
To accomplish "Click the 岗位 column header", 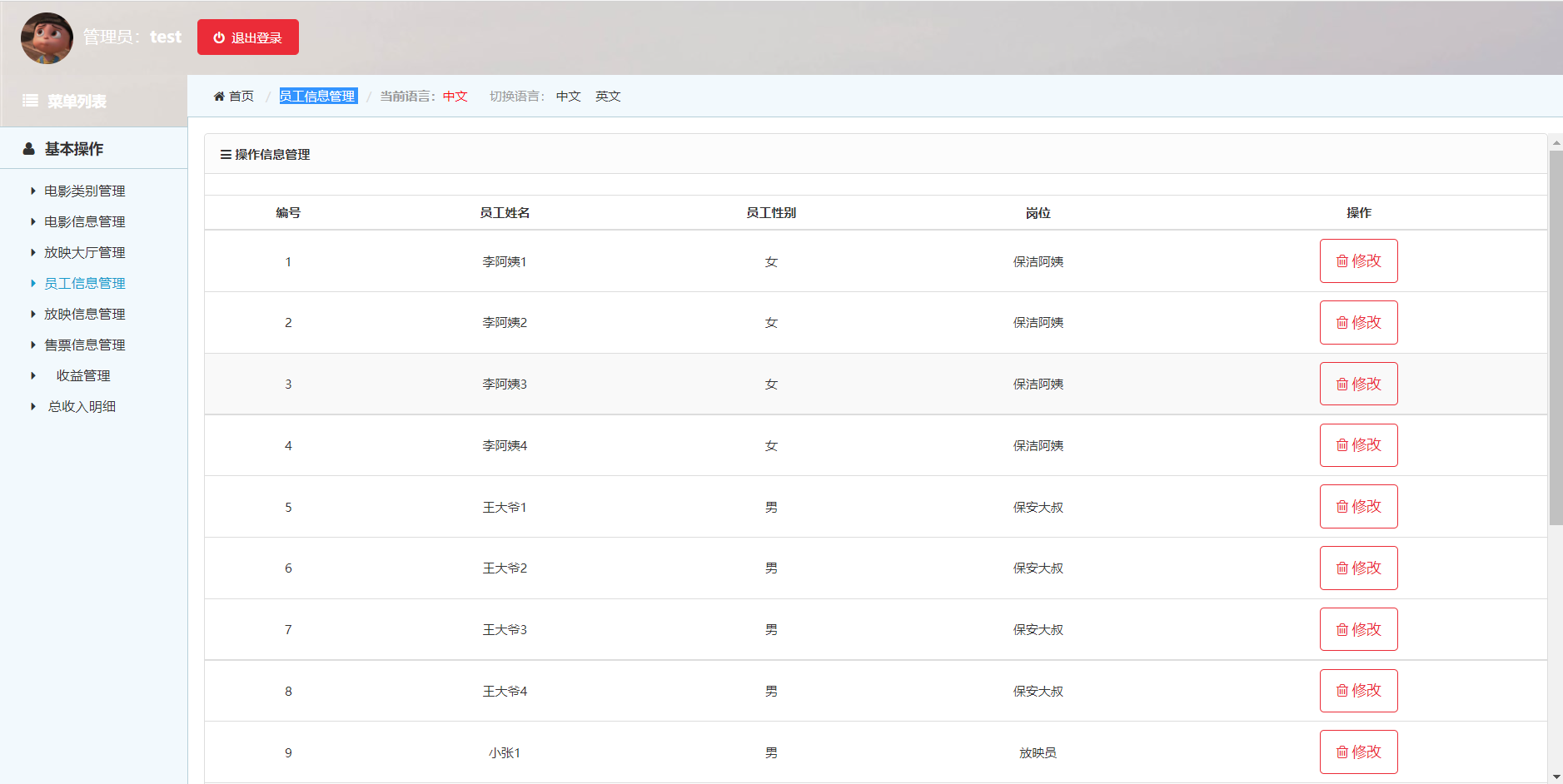I will pyautogui.click(x=1038, y=213).
